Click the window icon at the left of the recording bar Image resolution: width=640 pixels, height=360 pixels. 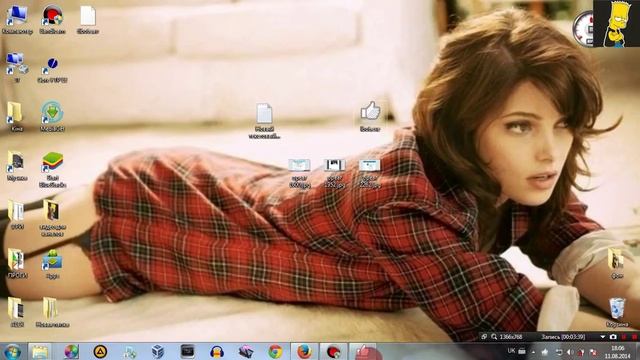[484, 337]
